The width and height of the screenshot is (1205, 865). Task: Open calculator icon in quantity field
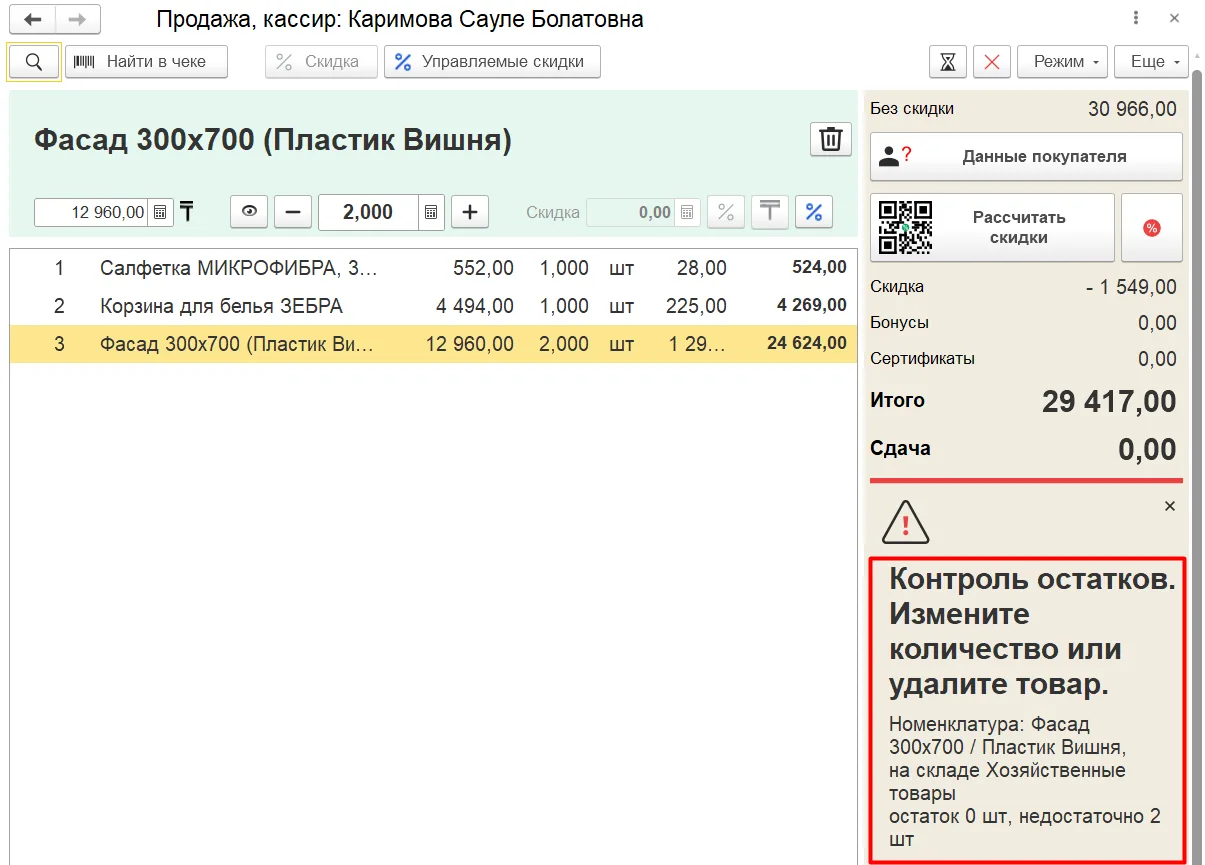tap(431, 212)
